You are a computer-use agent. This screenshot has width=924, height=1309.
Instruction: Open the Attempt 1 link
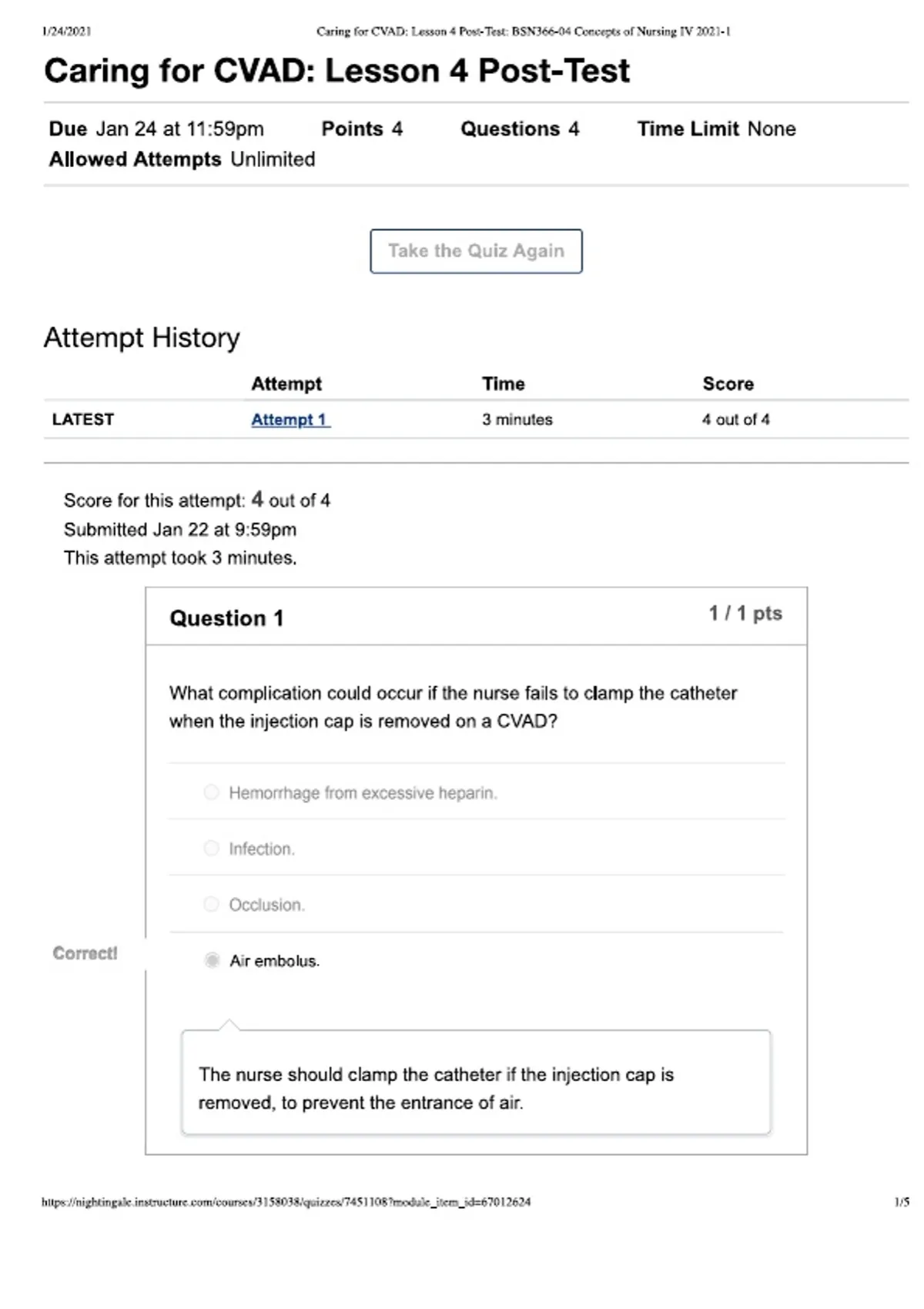[291, 420]
